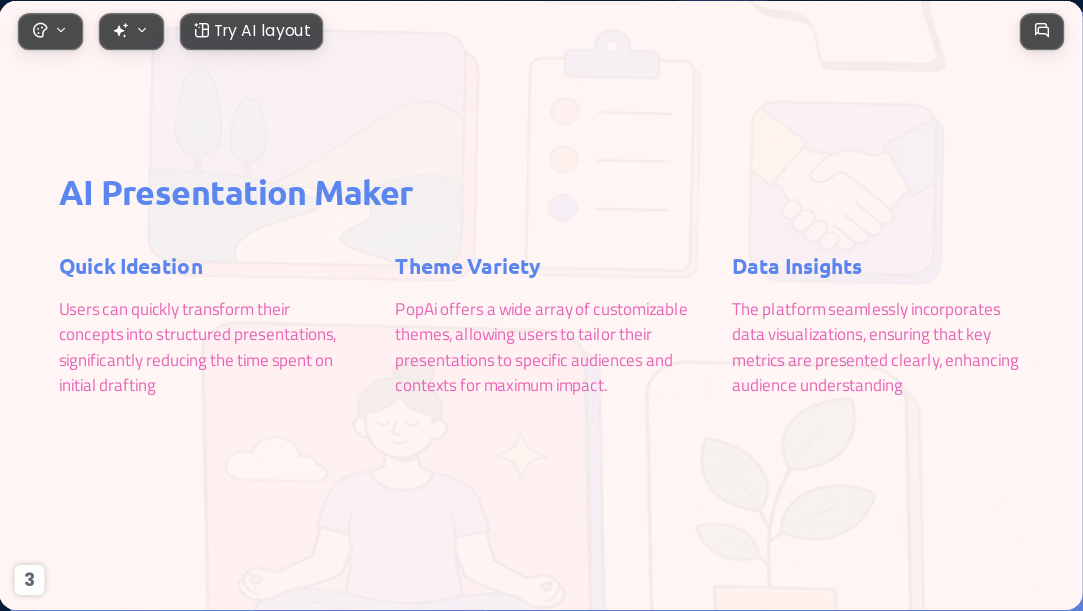Select the PopAi customizable themes paragraph
Screen dimensions: 1083x611
coord(542,347)
